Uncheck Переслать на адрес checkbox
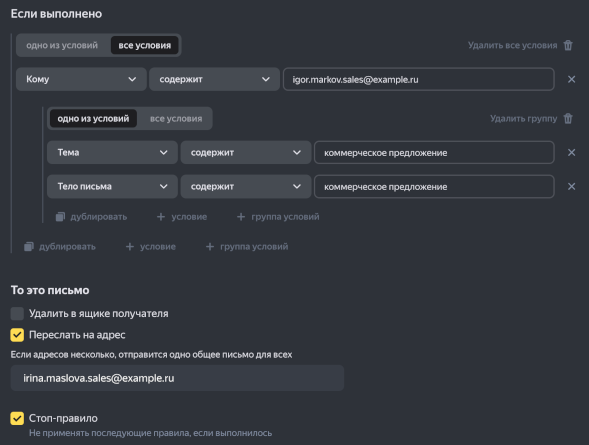Viewport: 589px width, 445px height. [x=17, y=335]
